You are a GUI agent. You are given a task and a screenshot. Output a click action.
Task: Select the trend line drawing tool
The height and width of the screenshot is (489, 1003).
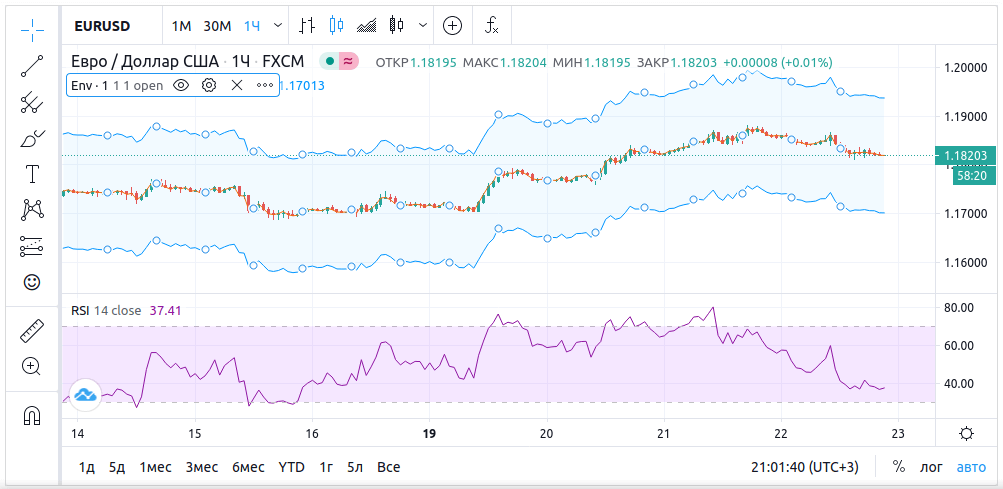click(32, 66)
